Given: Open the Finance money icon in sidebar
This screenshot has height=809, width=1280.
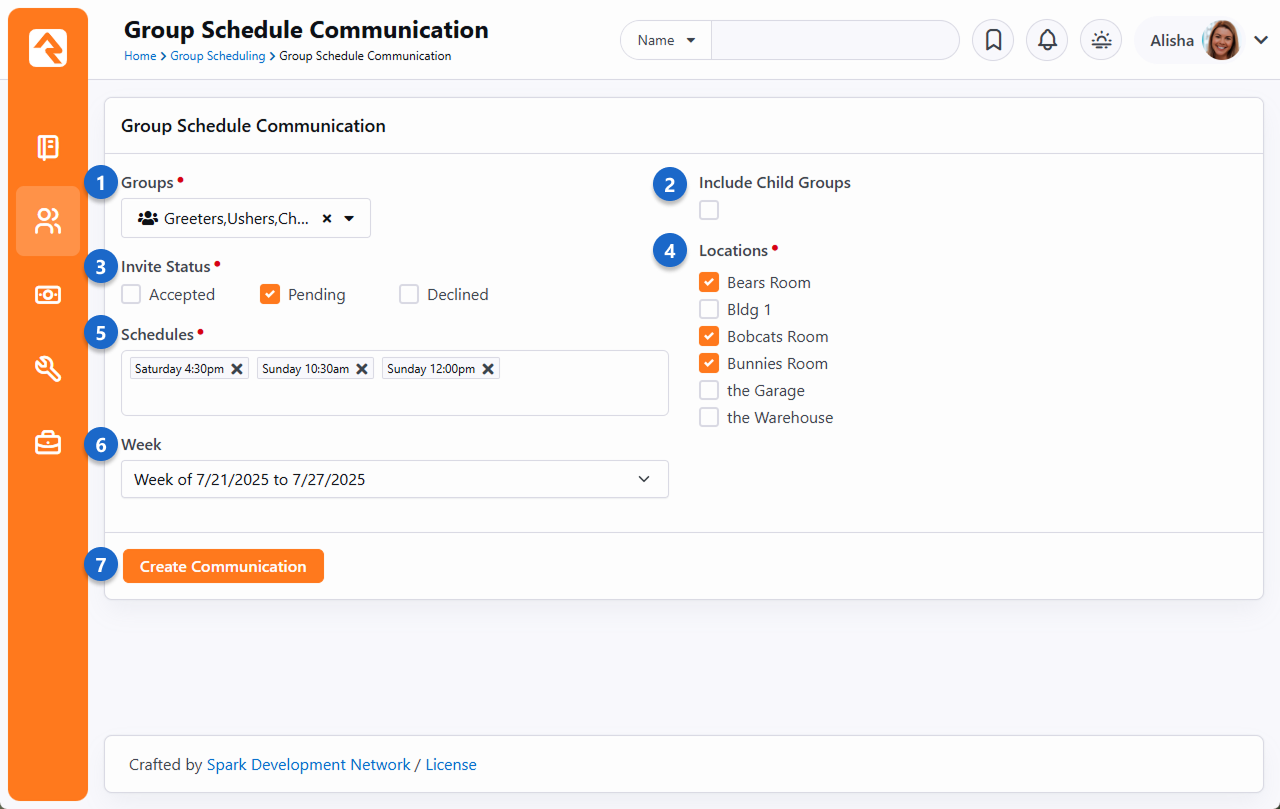Looking at the screenshot, I should pos(48,295).
